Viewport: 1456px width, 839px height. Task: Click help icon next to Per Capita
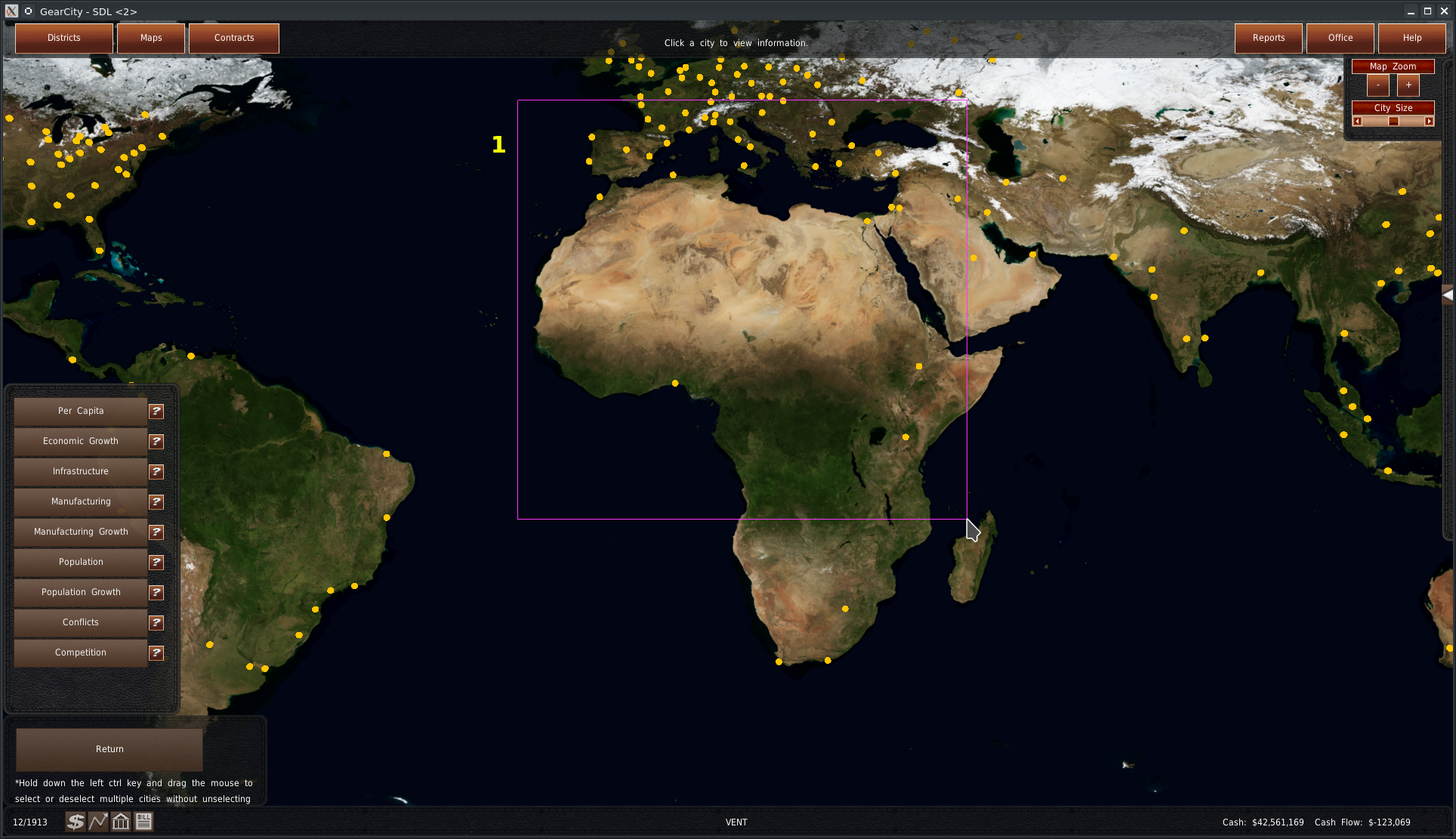coord(156,411)
